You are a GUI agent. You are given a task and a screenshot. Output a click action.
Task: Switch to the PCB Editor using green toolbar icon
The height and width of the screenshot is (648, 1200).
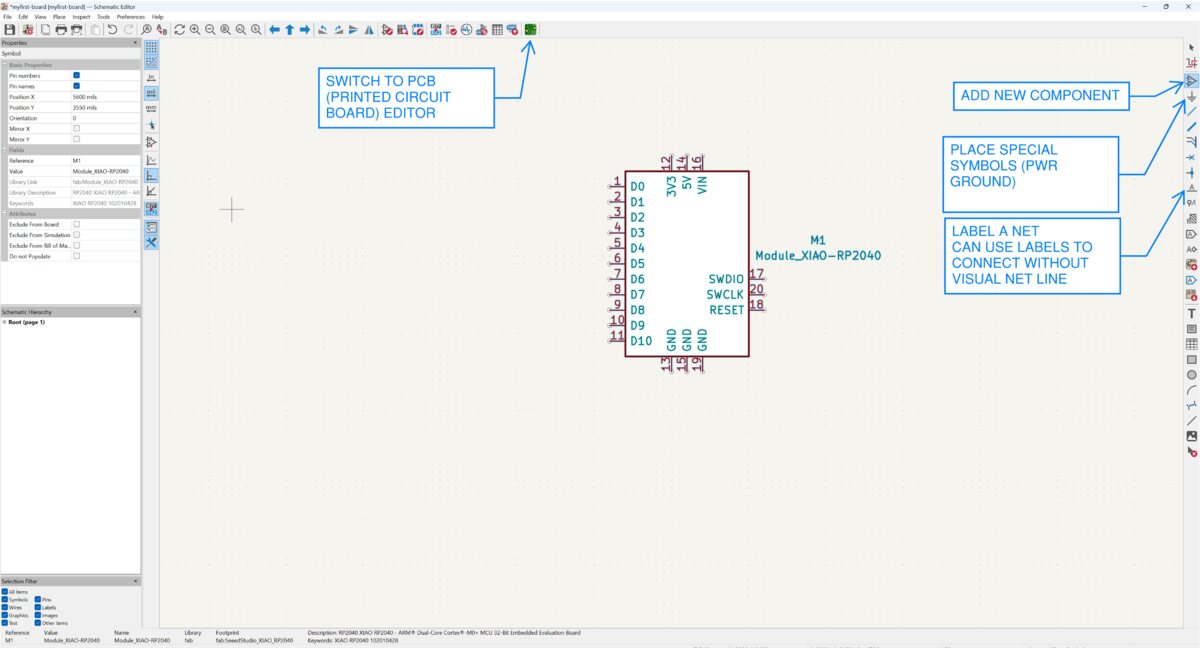529,29
